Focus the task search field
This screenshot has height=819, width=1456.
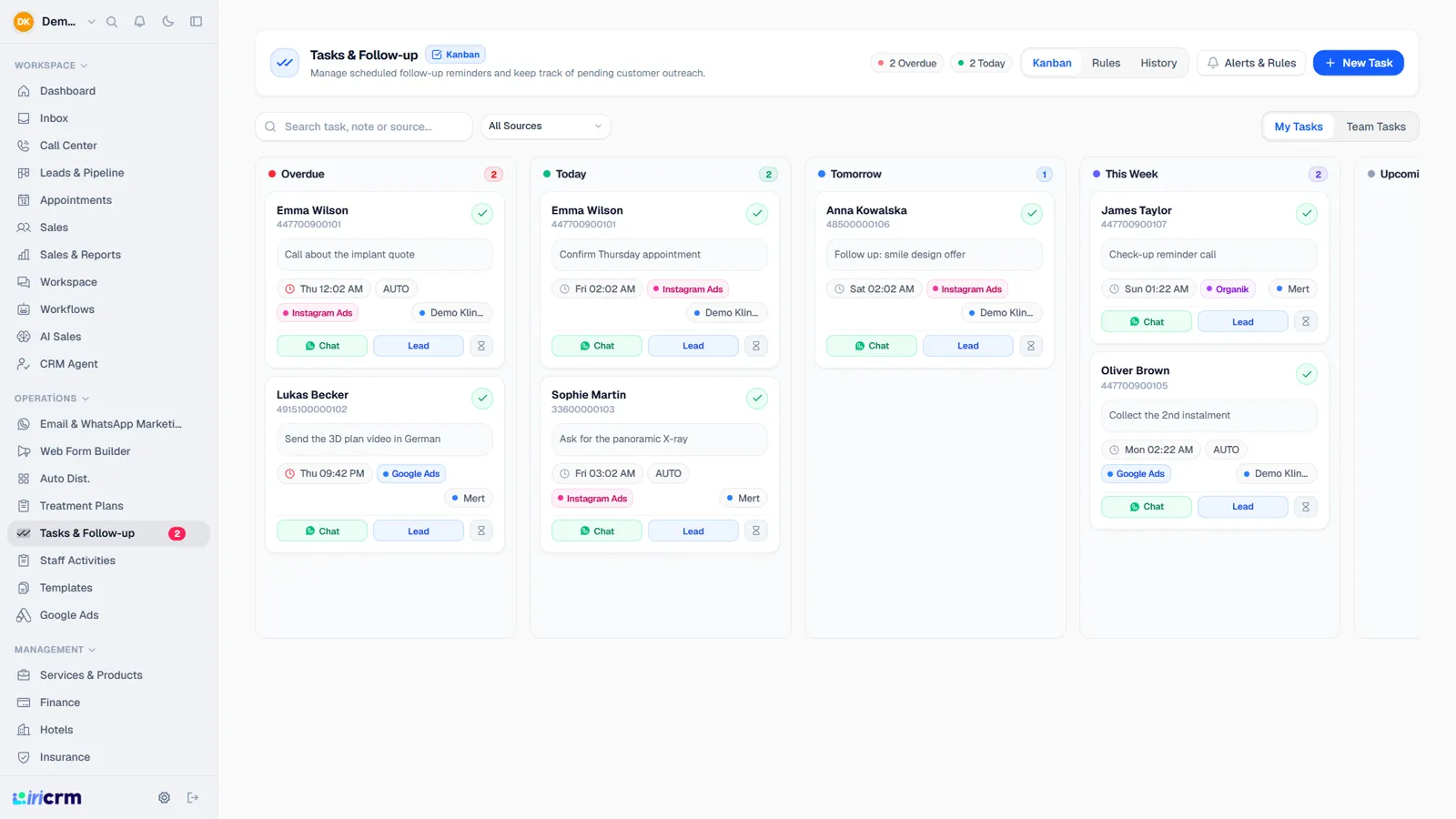(x=364, y=126)
